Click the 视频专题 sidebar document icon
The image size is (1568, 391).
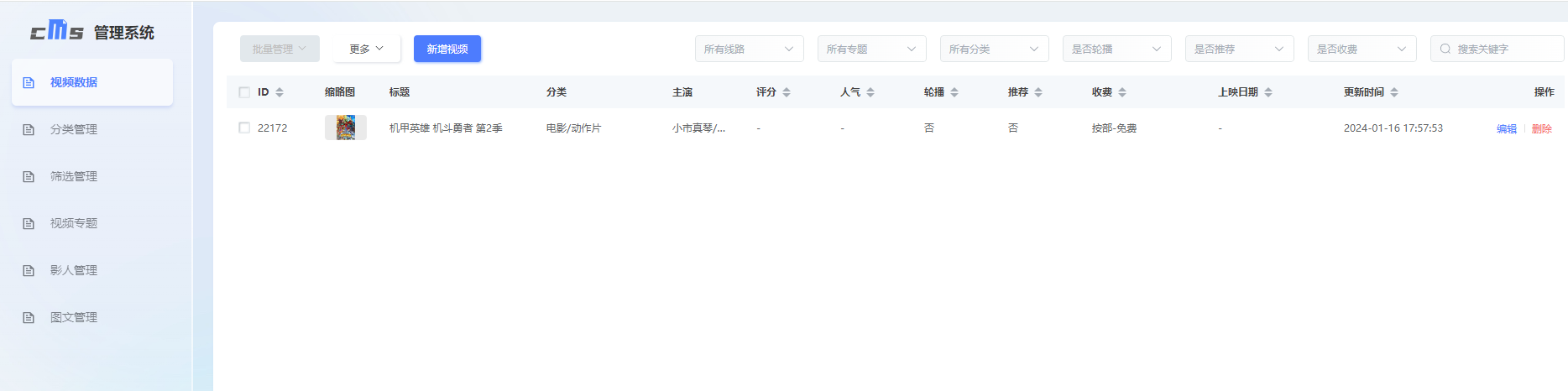click(x=29, y=223)
